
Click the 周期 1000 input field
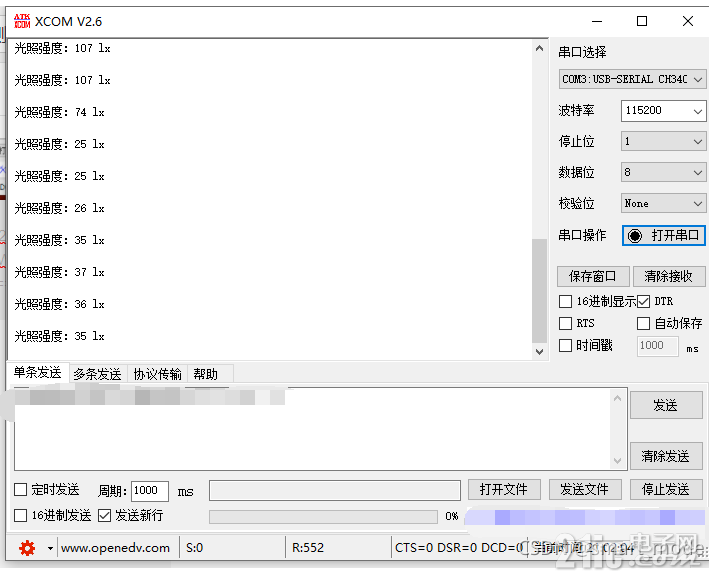point(150,491)
